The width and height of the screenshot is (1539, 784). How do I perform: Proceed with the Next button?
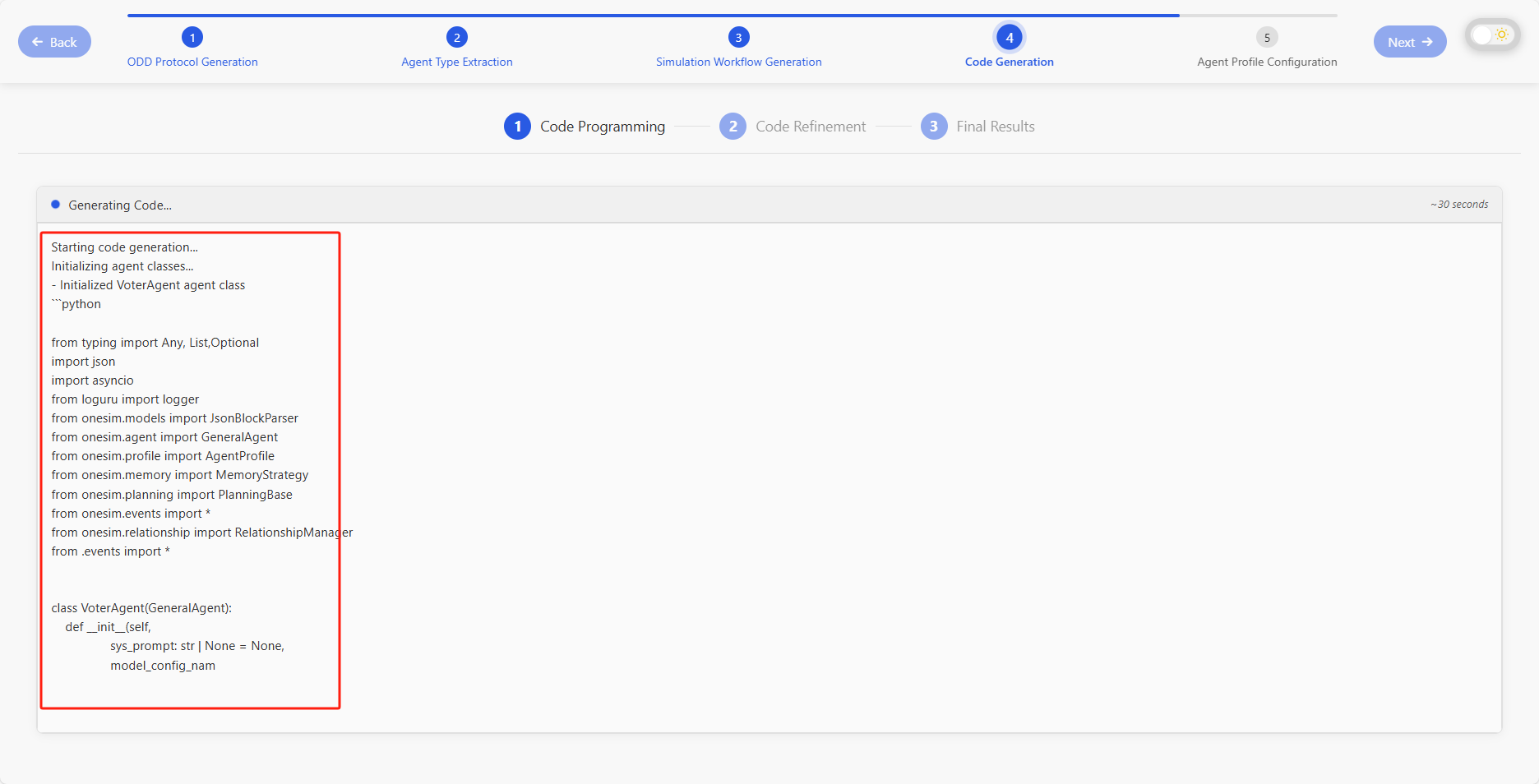tap(1410, 42)
